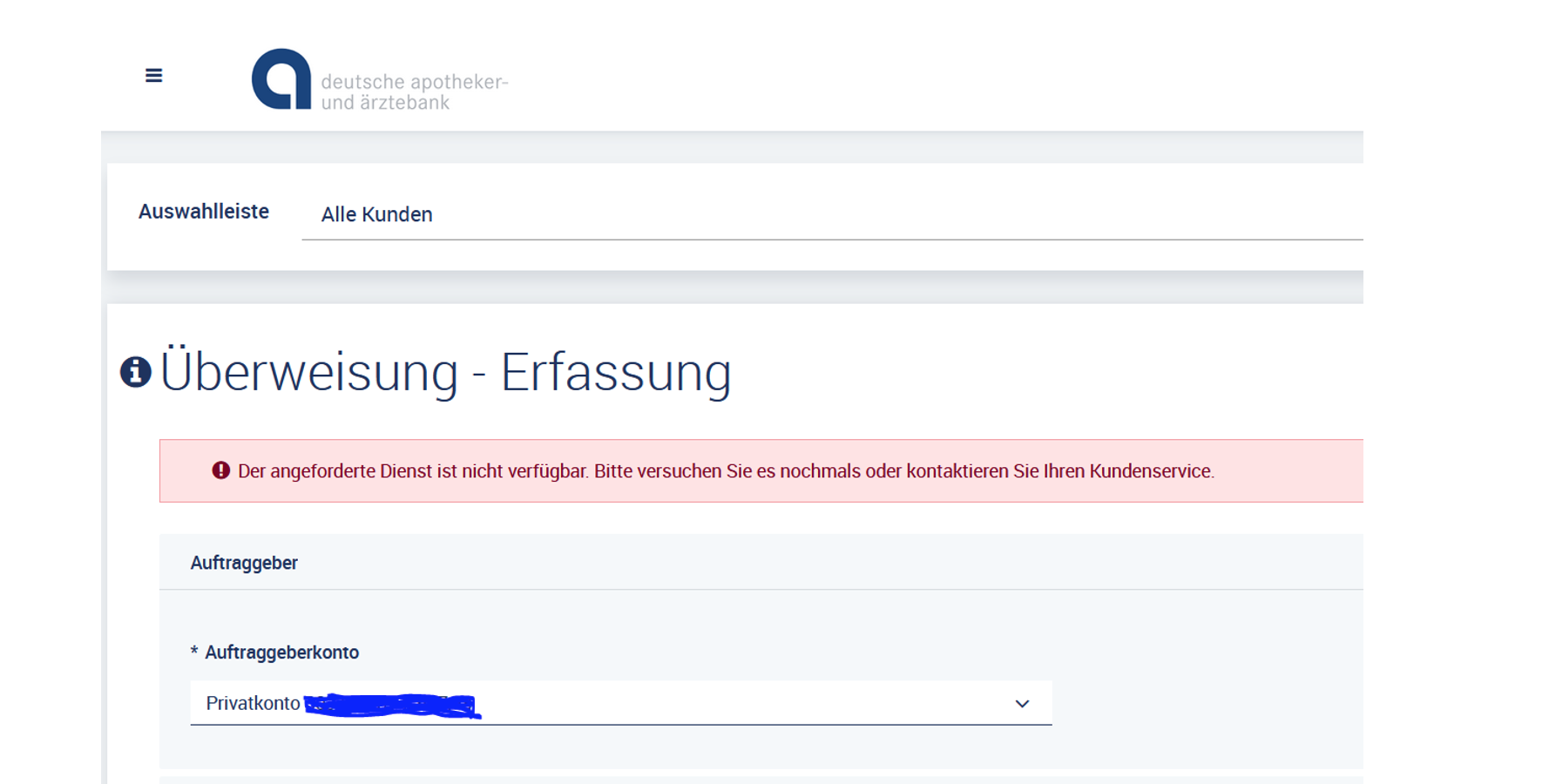Click the word 'Überweisung' in the heading

coord(309,373)
